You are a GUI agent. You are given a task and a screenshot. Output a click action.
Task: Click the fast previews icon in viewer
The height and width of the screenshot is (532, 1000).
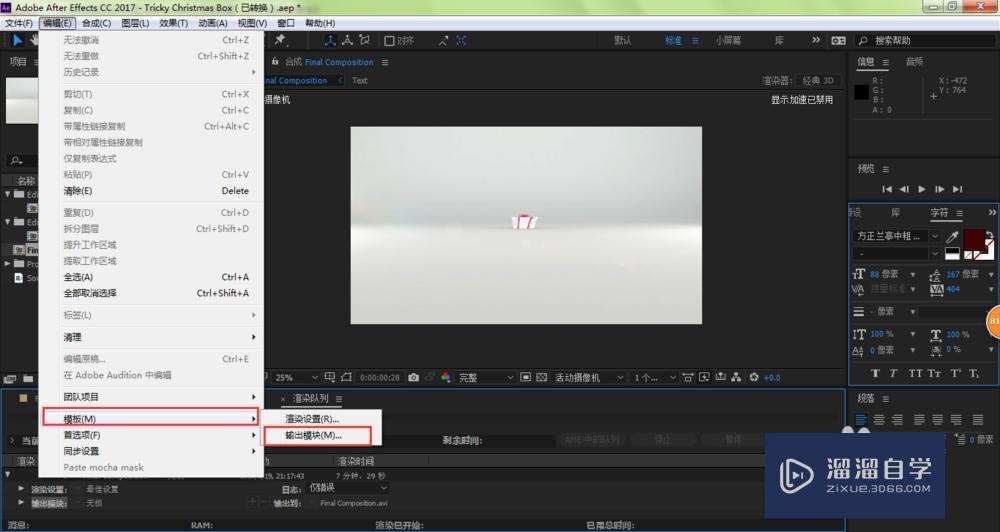tap(704, 378)
